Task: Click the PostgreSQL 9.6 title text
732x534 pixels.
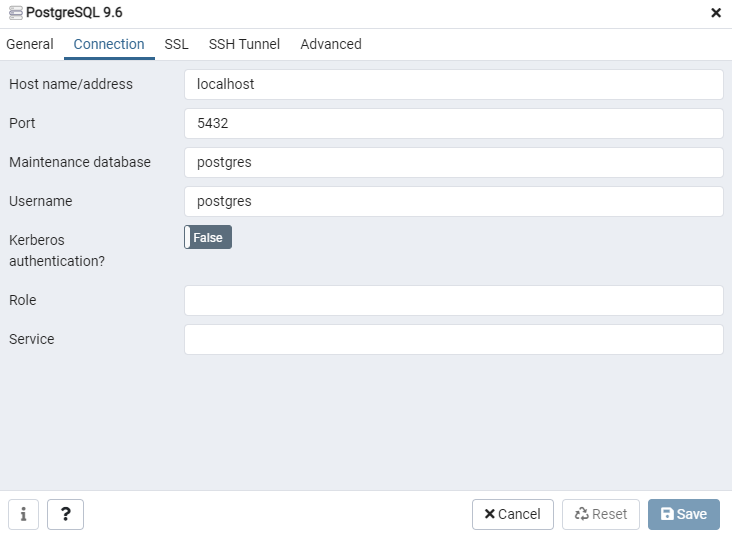Action: point(74,13)
